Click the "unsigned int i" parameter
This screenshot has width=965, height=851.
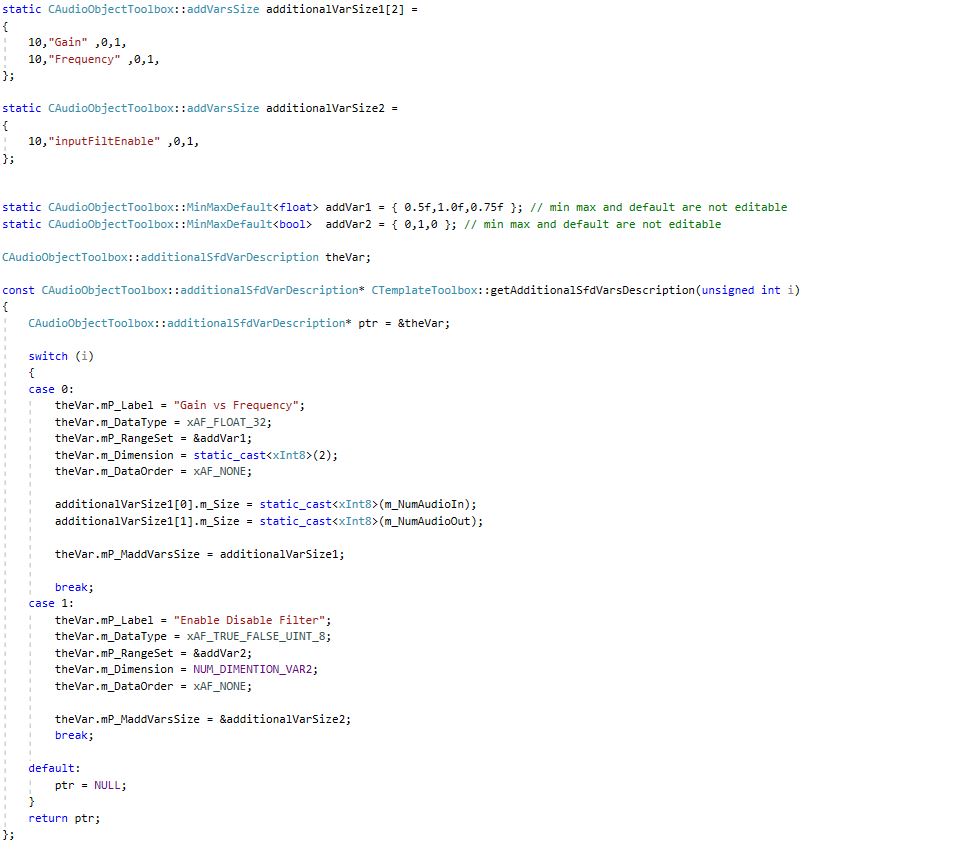(x=748, y=290)
